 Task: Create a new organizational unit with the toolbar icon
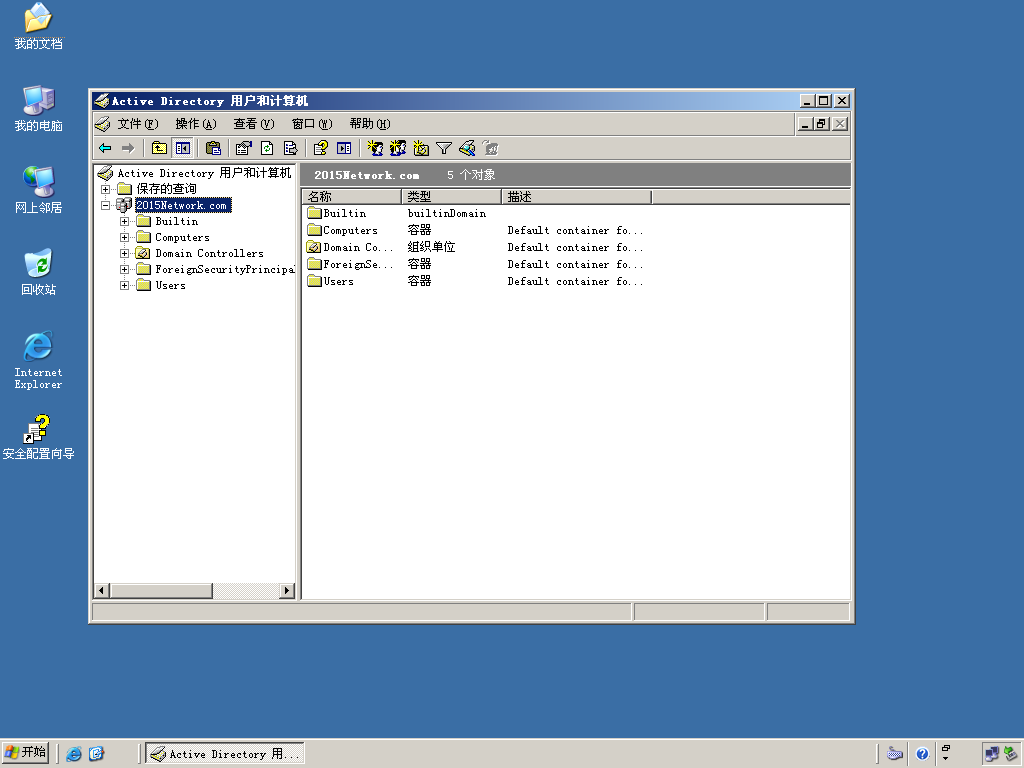[421, 148]
